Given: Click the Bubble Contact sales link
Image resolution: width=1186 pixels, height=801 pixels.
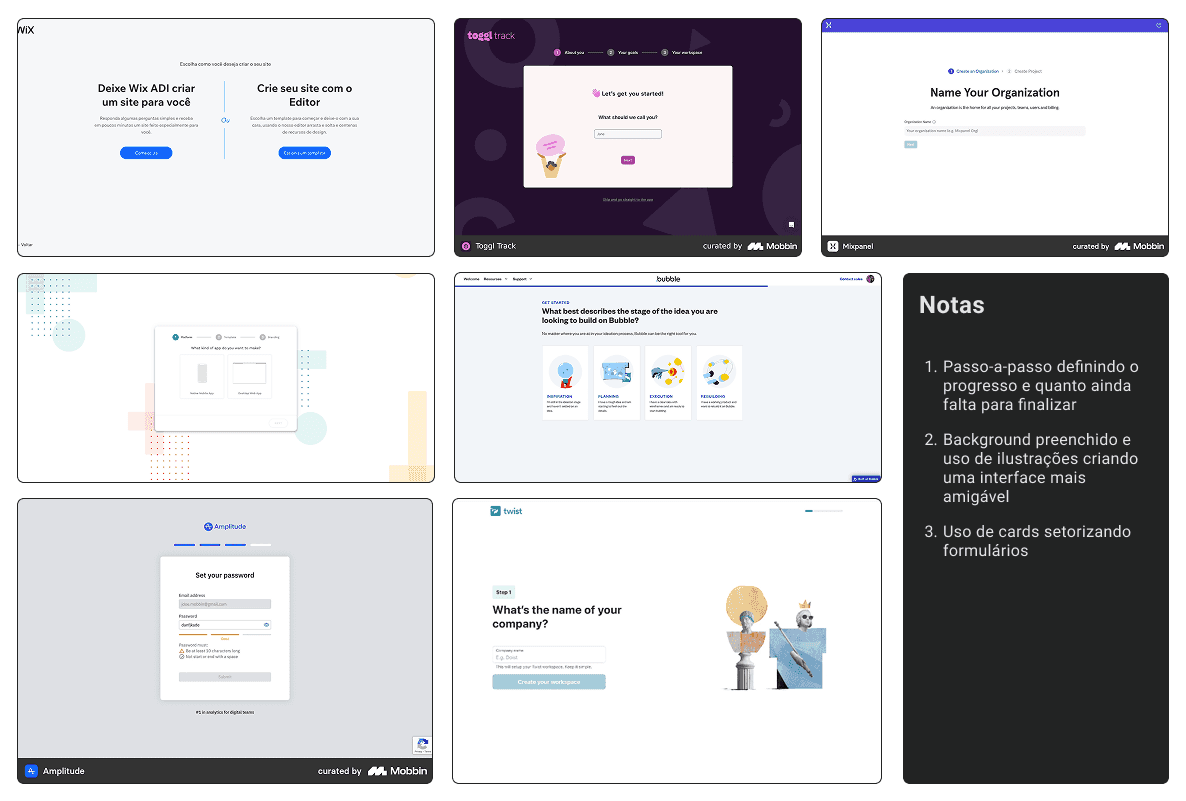Looking at the screenshot, I should 851,279.
